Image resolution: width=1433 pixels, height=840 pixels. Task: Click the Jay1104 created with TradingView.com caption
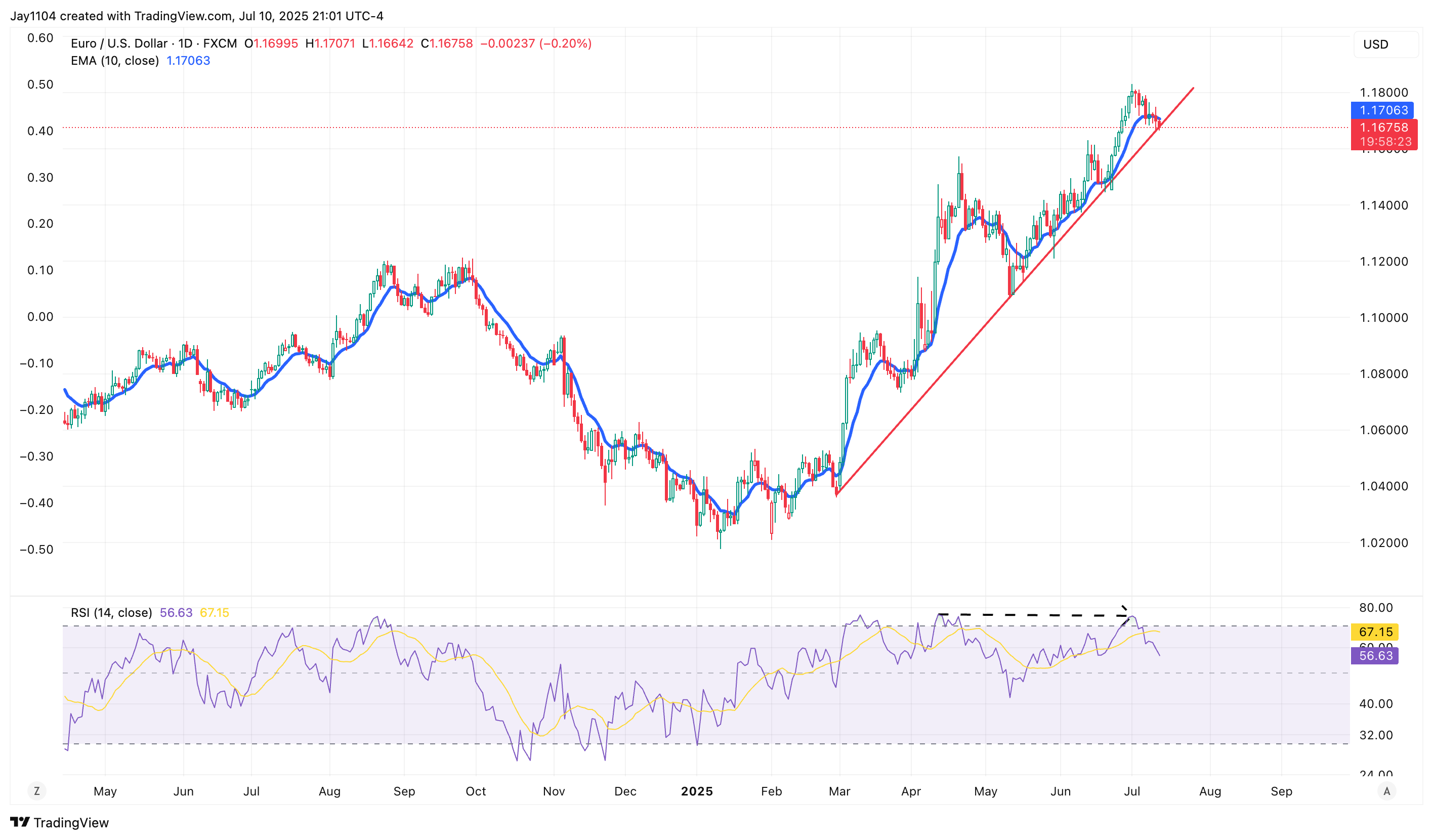(x=197, y=16)
